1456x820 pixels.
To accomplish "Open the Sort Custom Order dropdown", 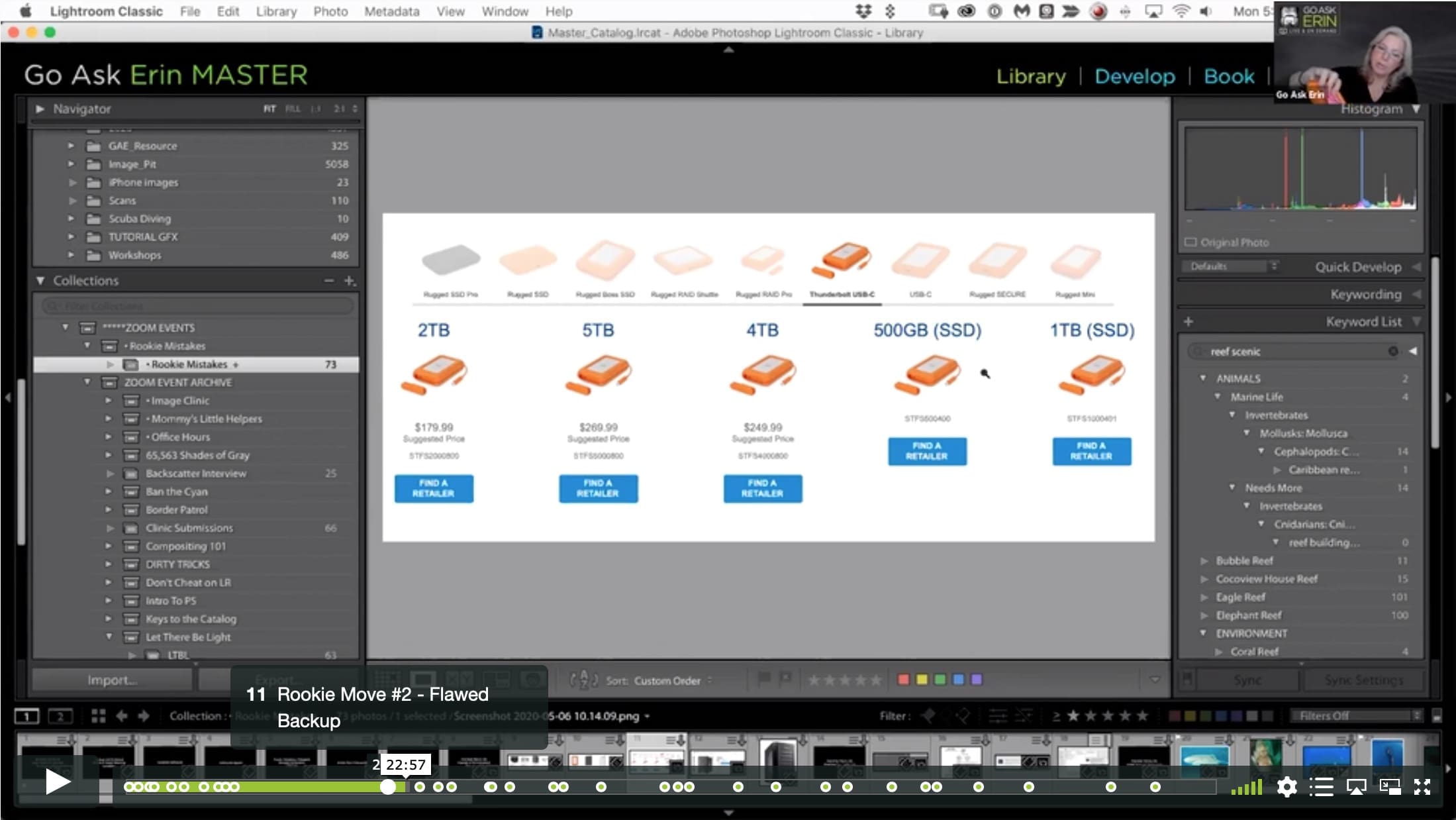I will [x=672, y=680].
